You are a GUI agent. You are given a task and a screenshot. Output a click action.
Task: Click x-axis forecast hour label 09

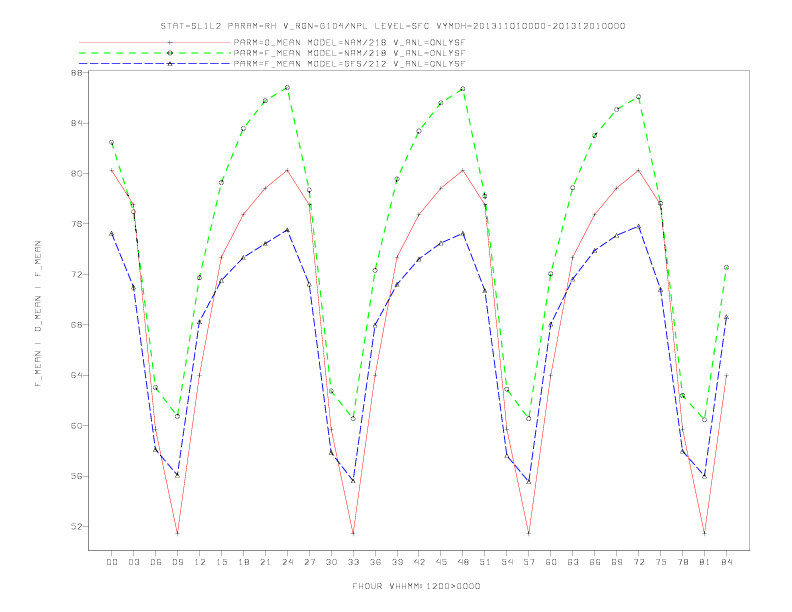[177, 562]
